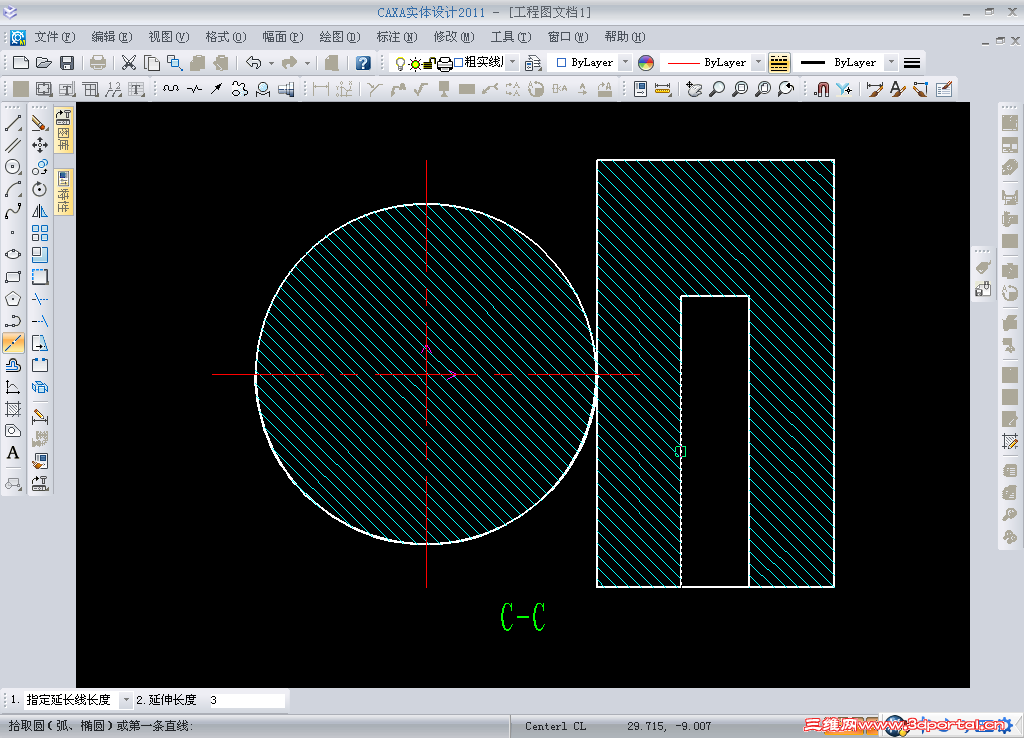The width and height of the screenshot is (1024, 738).
Task: Toggle the line type pattern button
Action: coord(779,63)
